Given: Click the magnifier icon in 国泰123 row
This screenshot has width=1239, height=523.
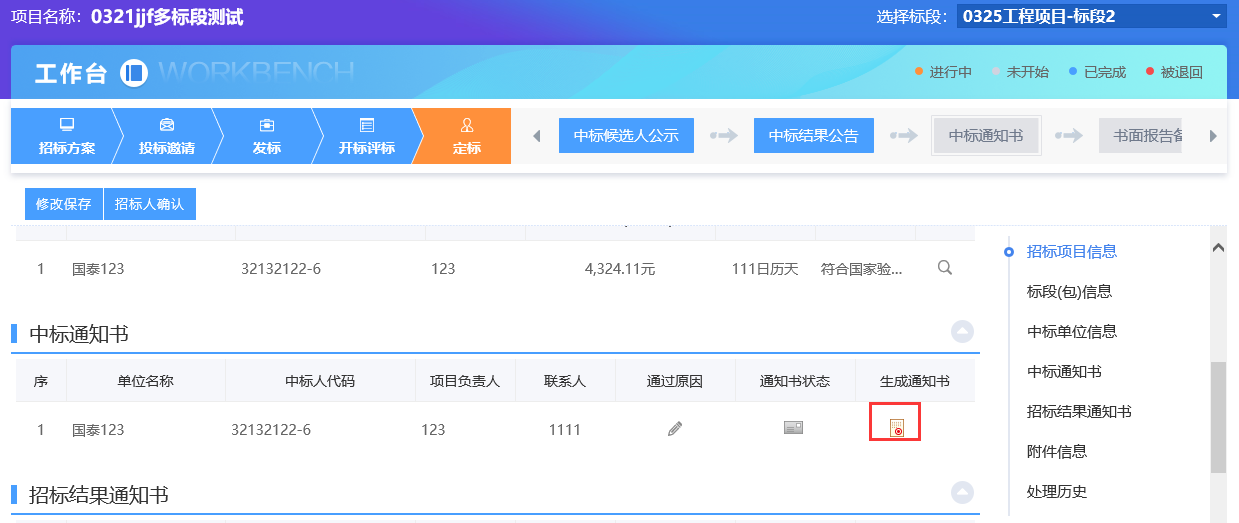Looking at the screenshot, I should coord(944,268).
